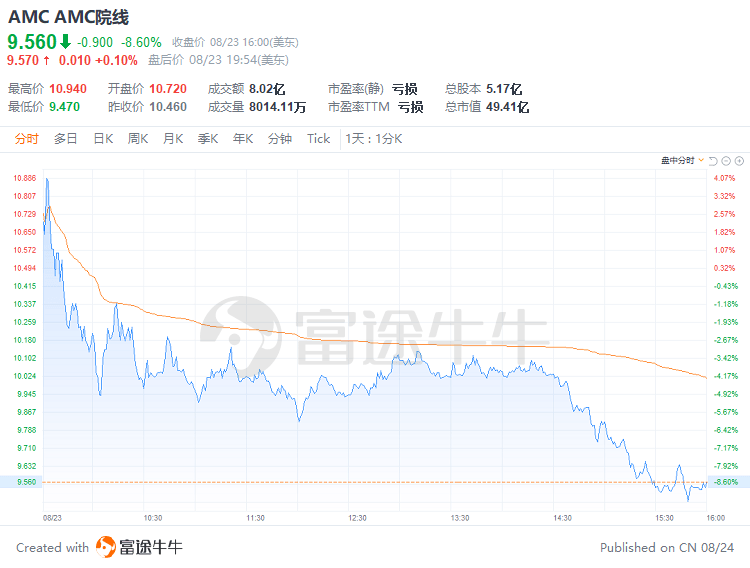Click the Futu logo beside 'Created with'
The height and width of the screenshot is (568, 750).
pyautogui.click(x=106, y=547)
